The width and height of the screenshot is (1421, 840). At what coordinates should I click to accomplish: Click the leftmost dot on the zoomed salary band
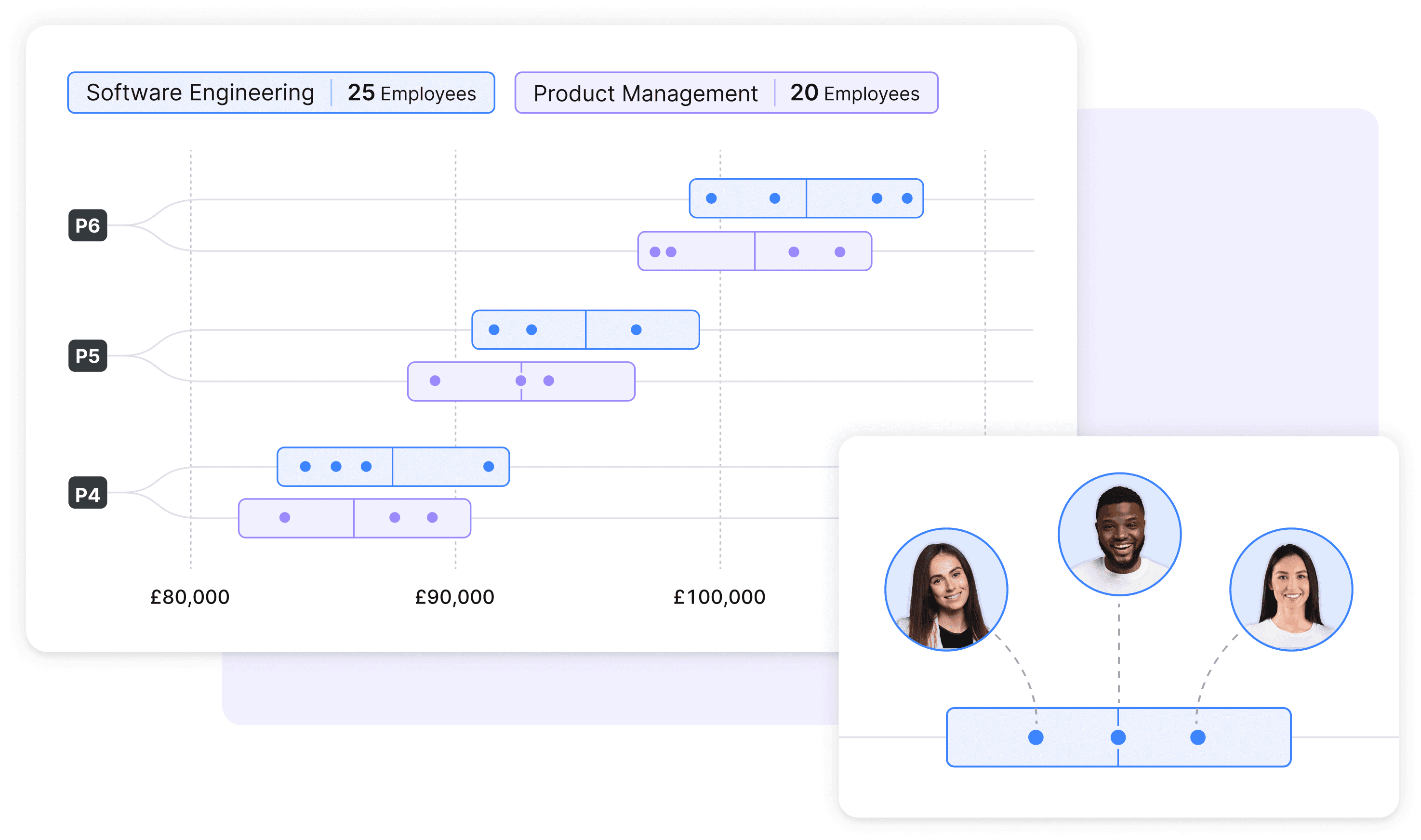click(1036, 737)
